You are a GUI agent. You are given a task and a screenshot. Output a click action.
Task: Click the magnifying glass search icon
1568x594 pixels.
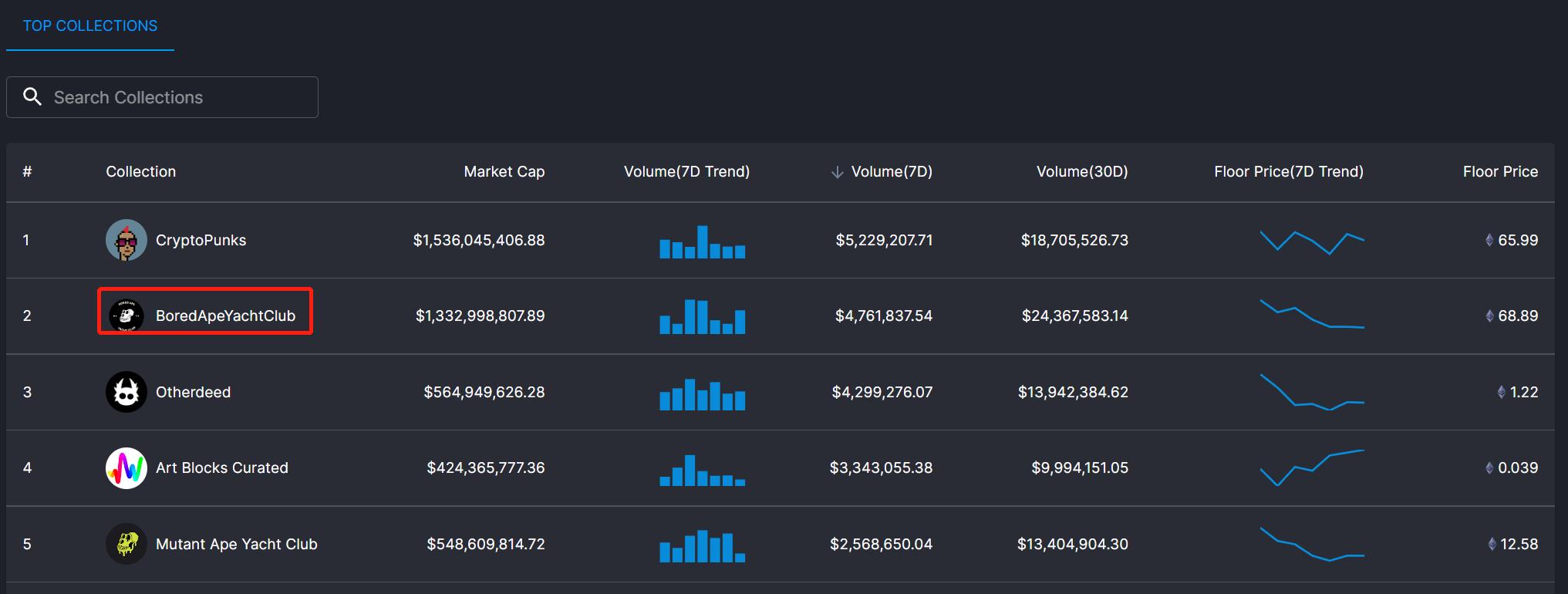pyautogui.click(x=32, y=96)
